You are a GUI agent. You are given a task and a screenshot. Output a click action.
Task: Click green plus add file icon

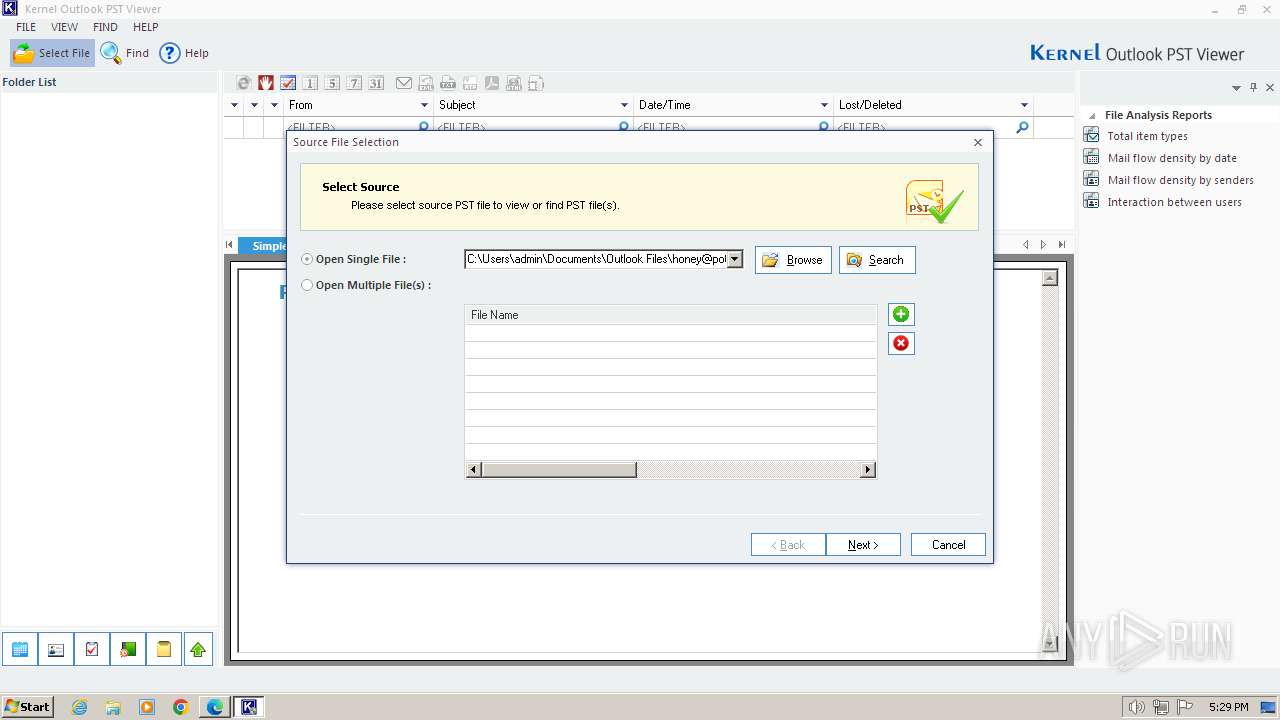click(x=901, y=314)
